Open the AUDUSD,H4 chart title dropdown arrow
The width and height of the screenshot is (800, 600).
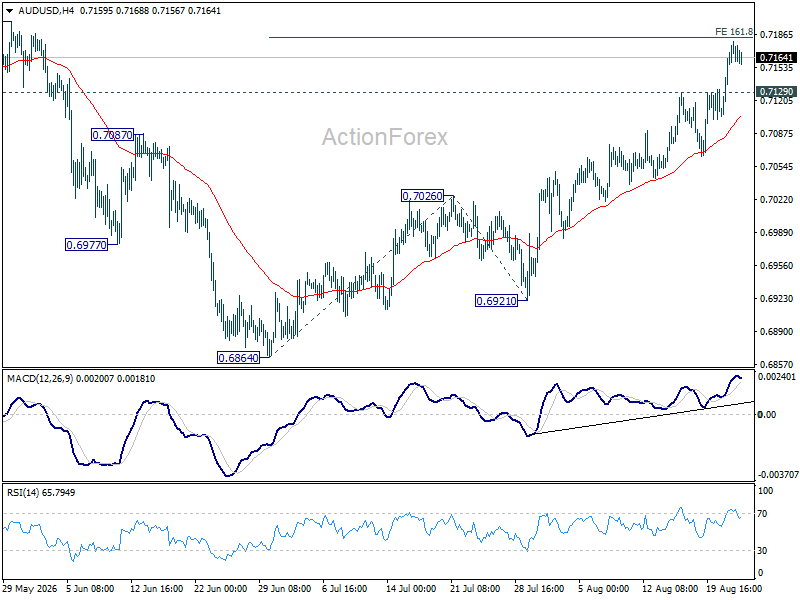9,11
